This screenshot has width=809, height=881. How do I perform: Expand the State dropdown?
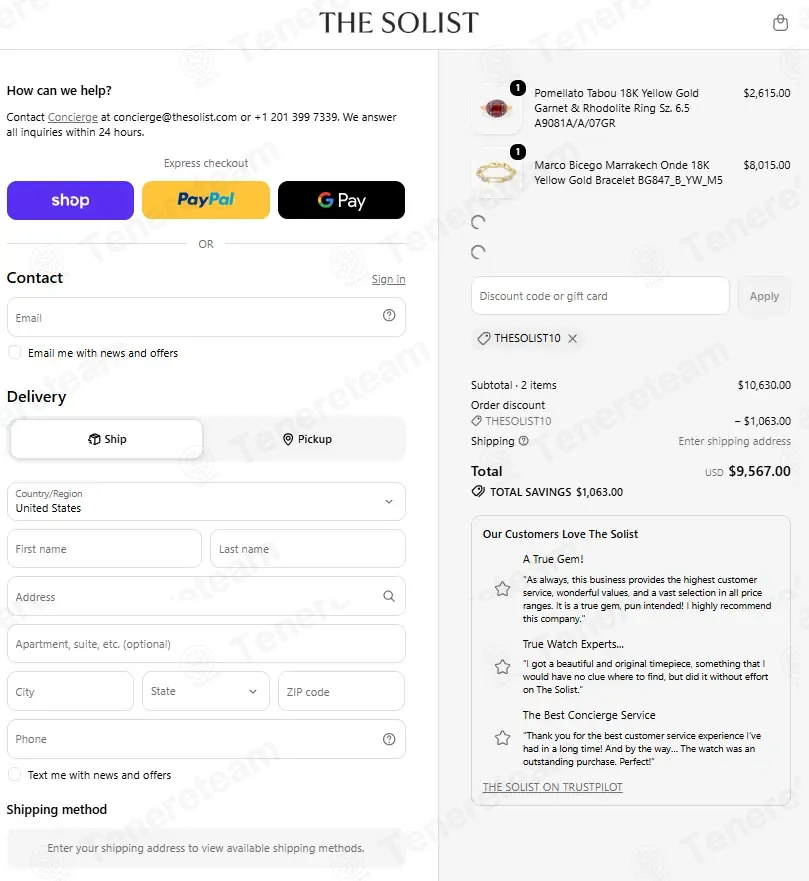pos(206,691)
